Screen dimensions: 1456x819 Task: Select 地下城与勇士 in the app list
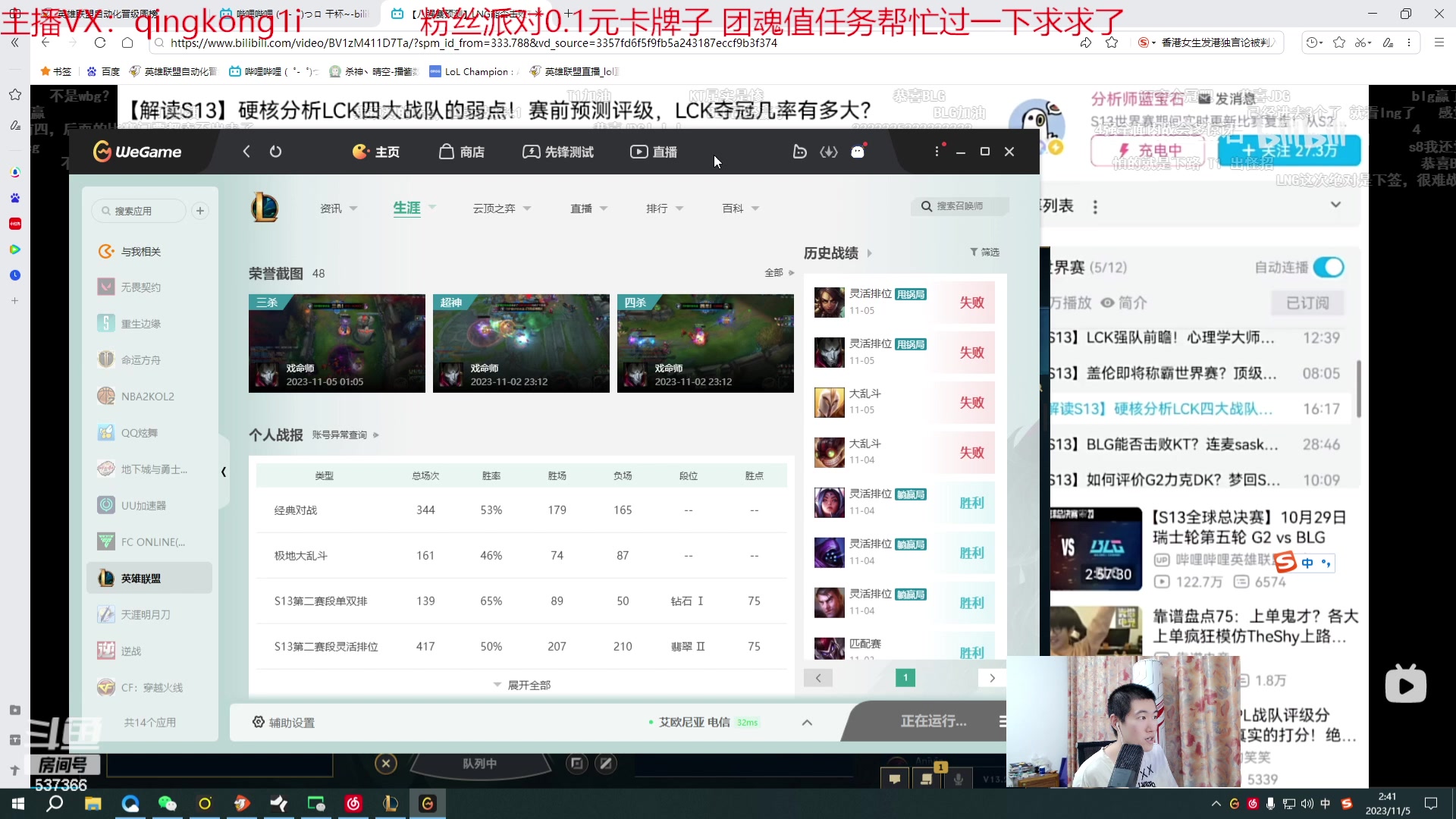149,469
